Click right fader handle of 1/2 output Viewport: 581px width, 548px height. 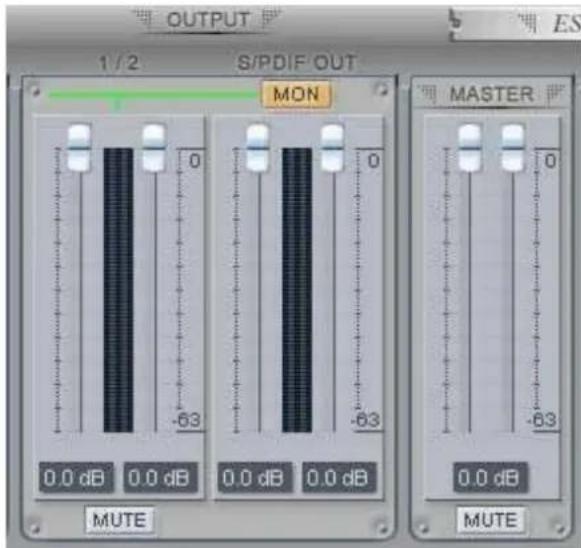coord(154,148)
